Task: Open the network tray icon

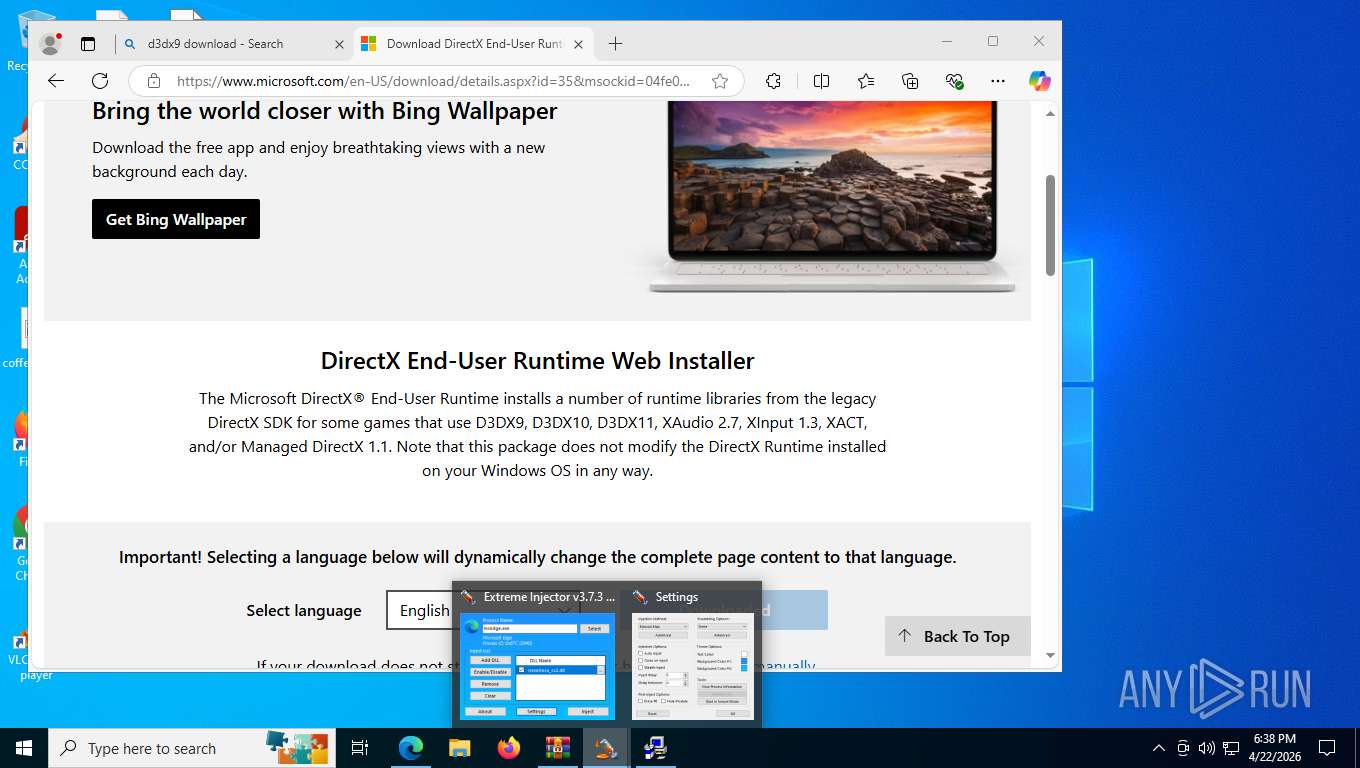Action: point(1231,748)
